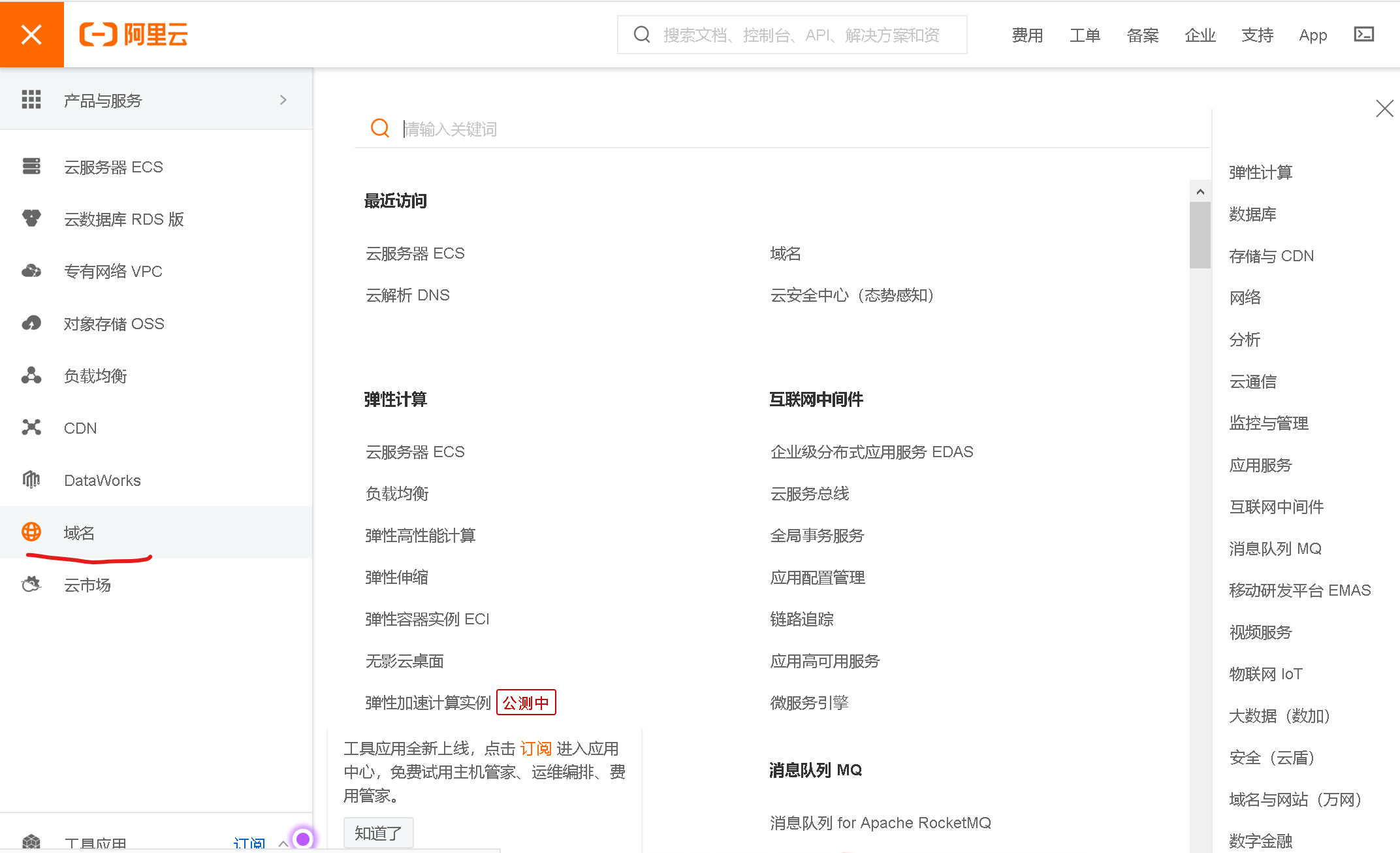
Task: Click the 云数据库 RDS icon in sidebar
Action: (x=31, y=218)
